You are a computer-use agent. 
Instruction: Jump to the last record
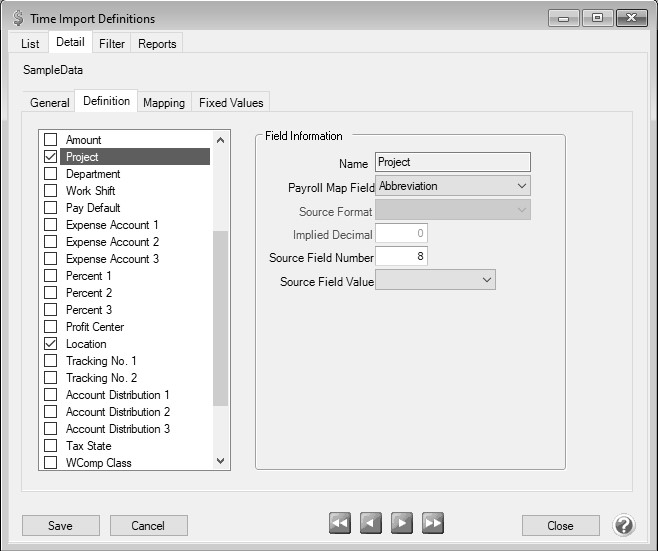point(433,524)
